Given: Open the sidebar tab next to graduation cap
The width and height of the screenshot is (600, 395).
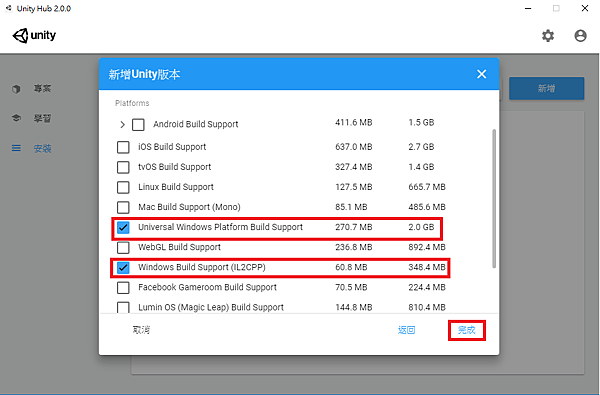Looking at the screenshot, I should click(42, 118).
